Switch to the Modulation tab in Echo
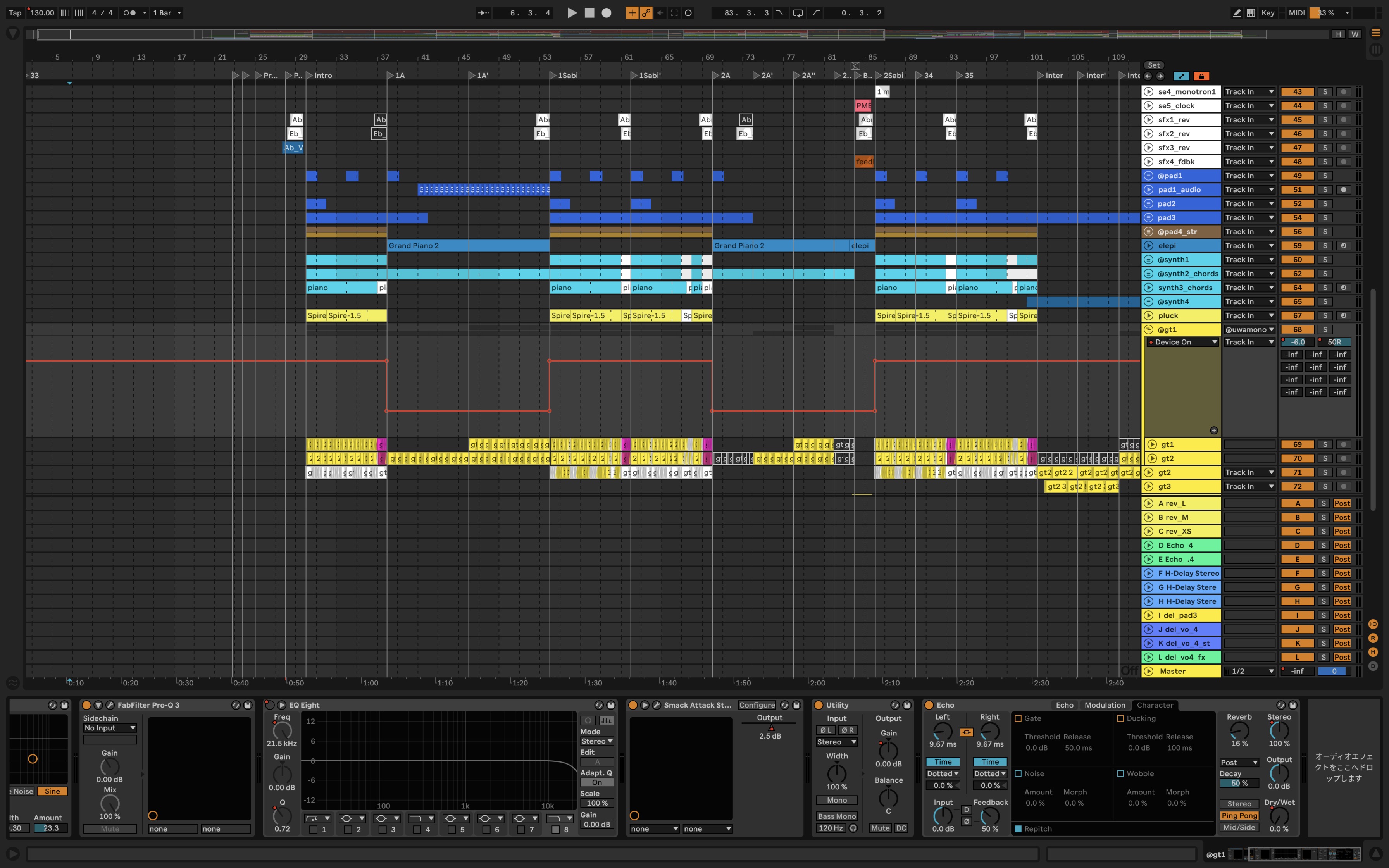Viewport: 1389px width, 868px height. pos(1105,705)
